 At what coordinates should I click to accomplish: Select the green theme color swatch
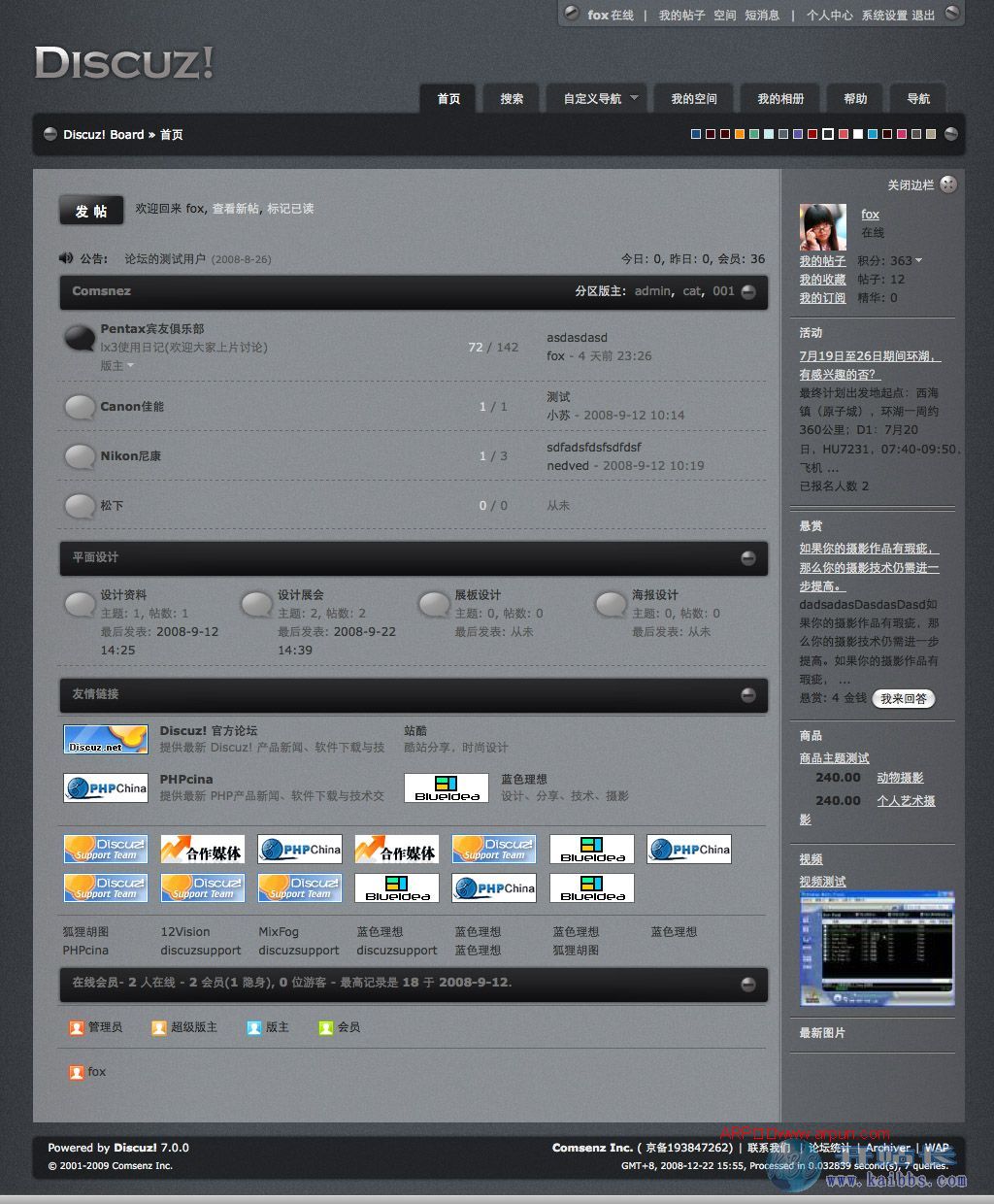click(754, 134)
